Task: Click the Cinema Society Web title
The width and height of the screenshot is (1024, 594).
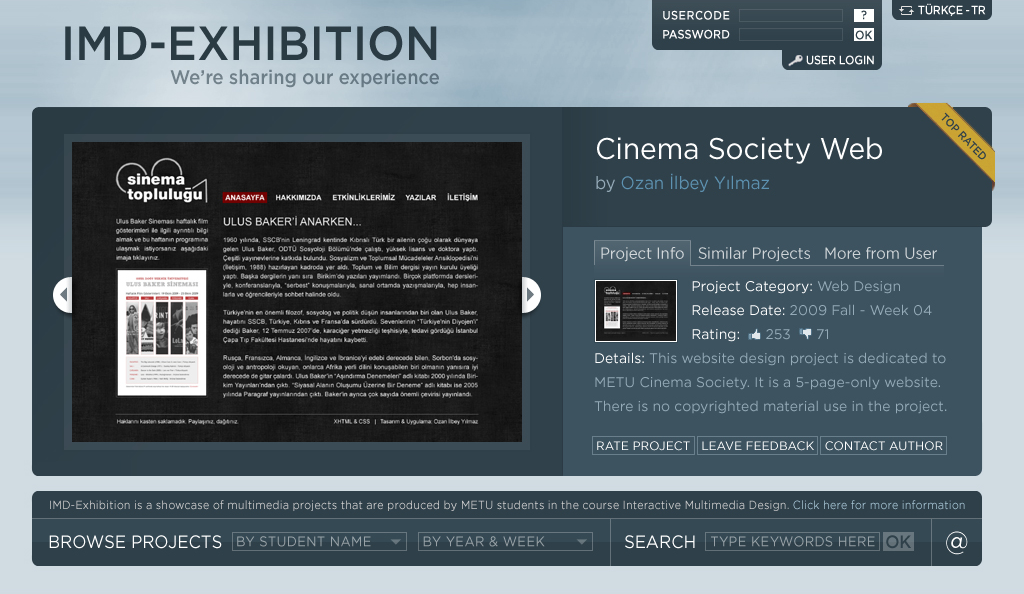Action: coord(739,149)
